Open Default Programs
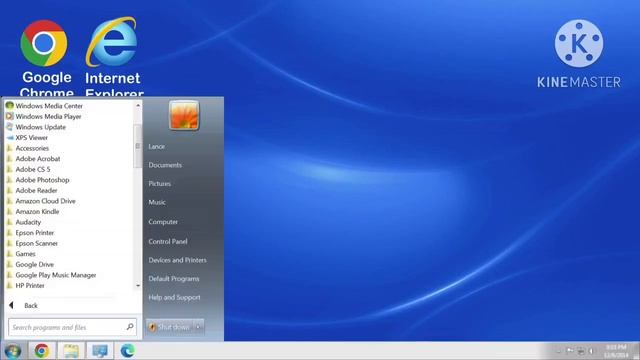Image resolution: width=640 pixels, height=360 pixels. [174, 279]
